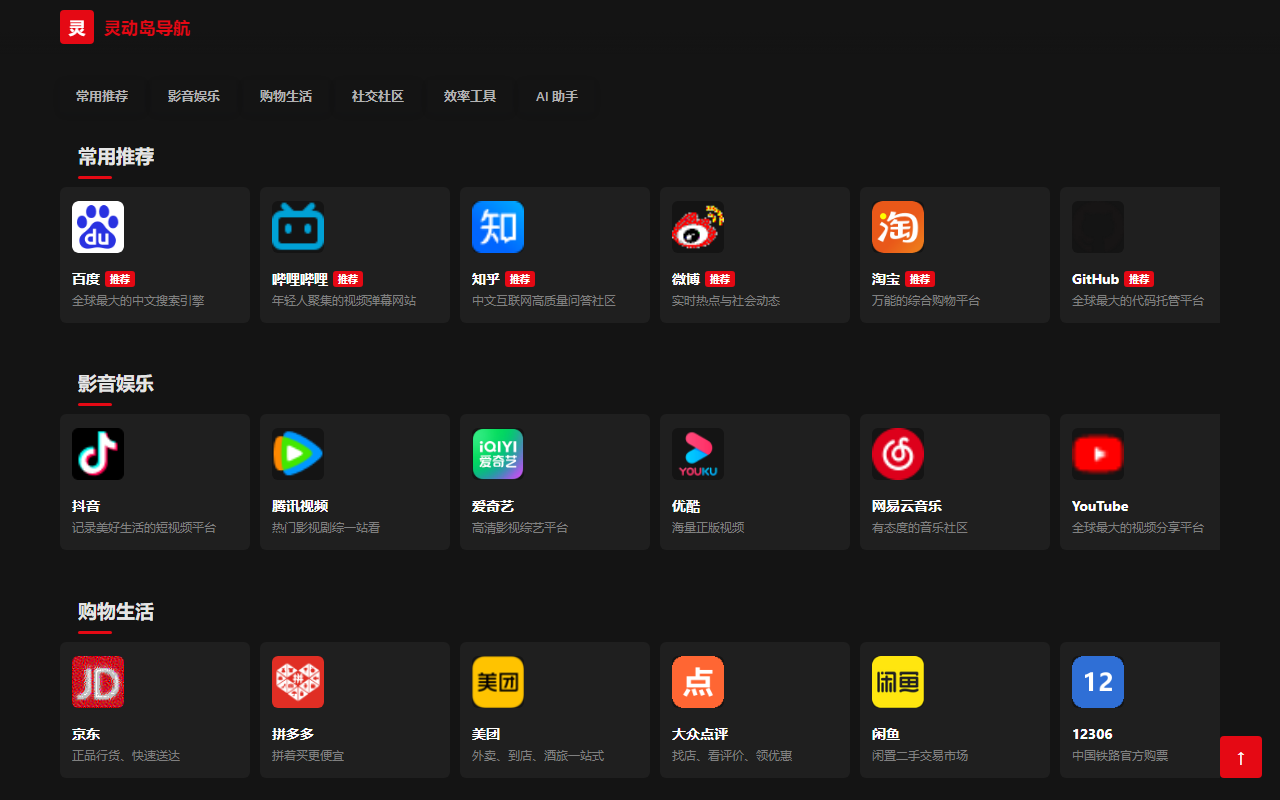Click the 百度 site name
This screenshot has width=1280, height=800.
coord(86,279)
